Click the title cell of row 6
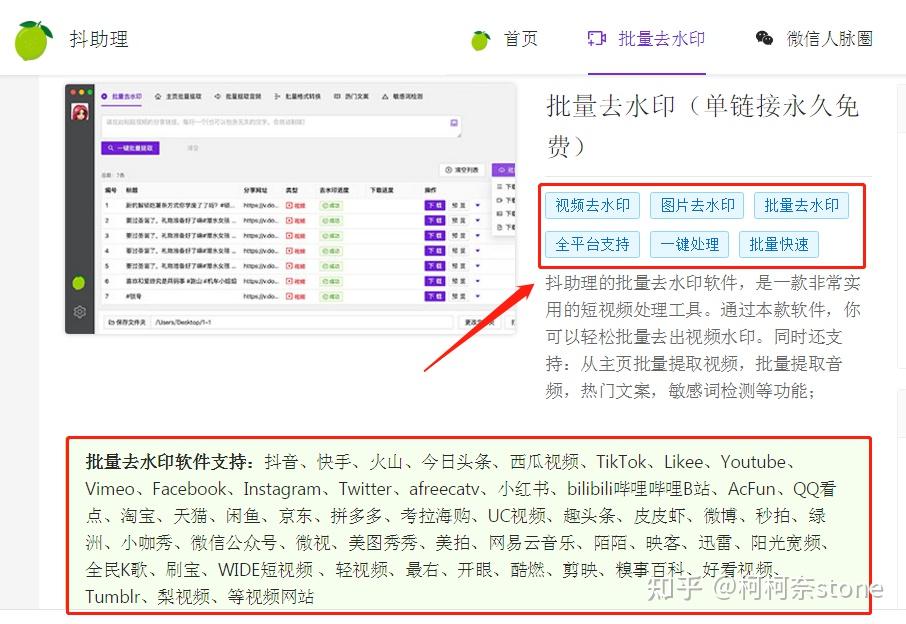 (x=181, y=281)
